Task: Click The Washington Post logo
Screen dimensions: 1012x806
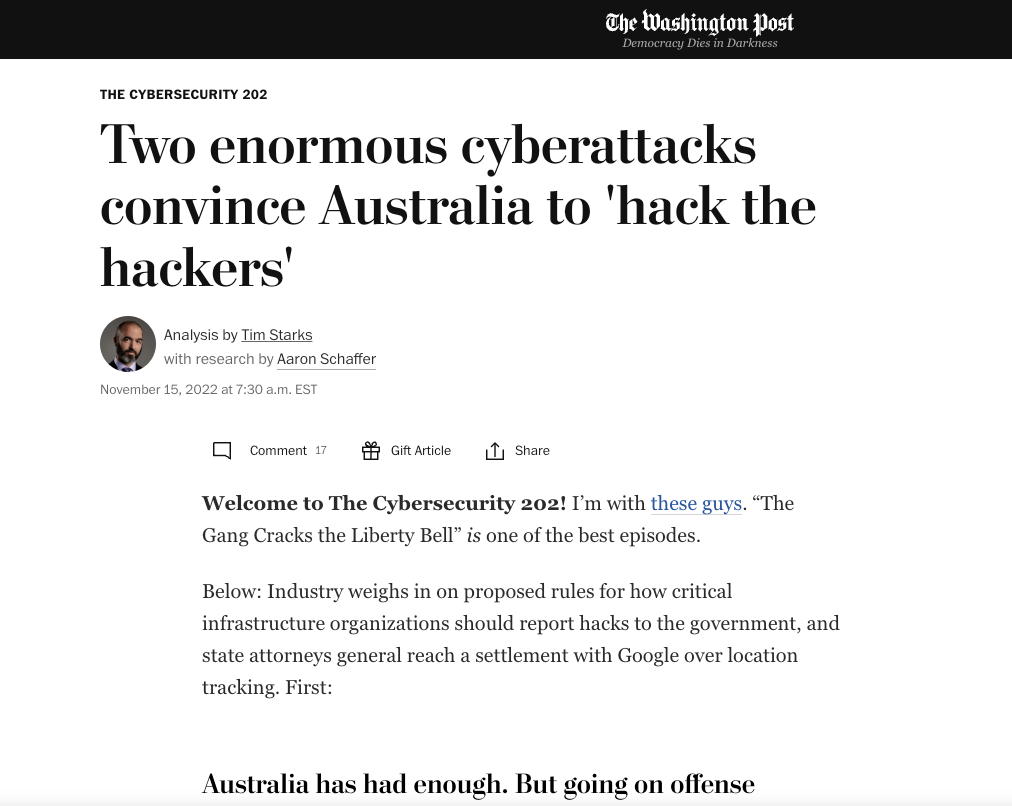Action: click(x=699, y=22)
